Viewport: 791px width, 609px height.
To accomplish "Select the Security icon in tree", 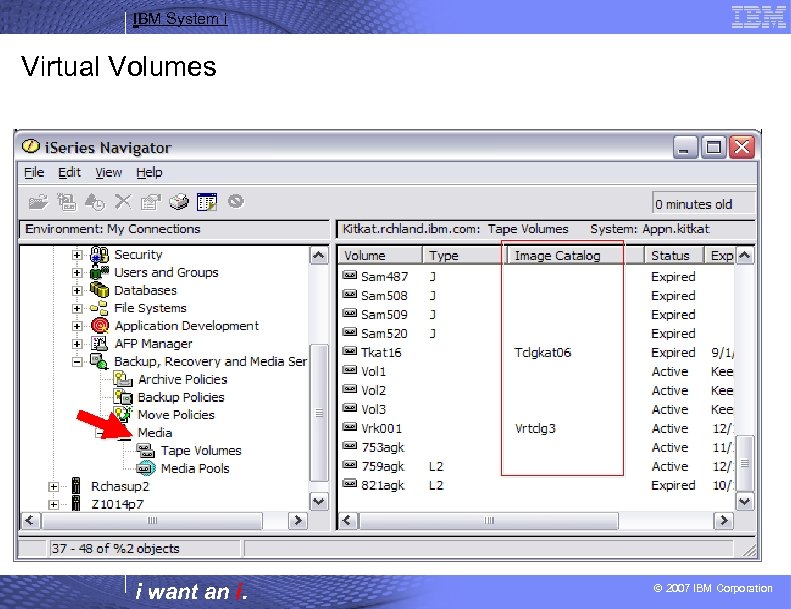I will point(99,255).
